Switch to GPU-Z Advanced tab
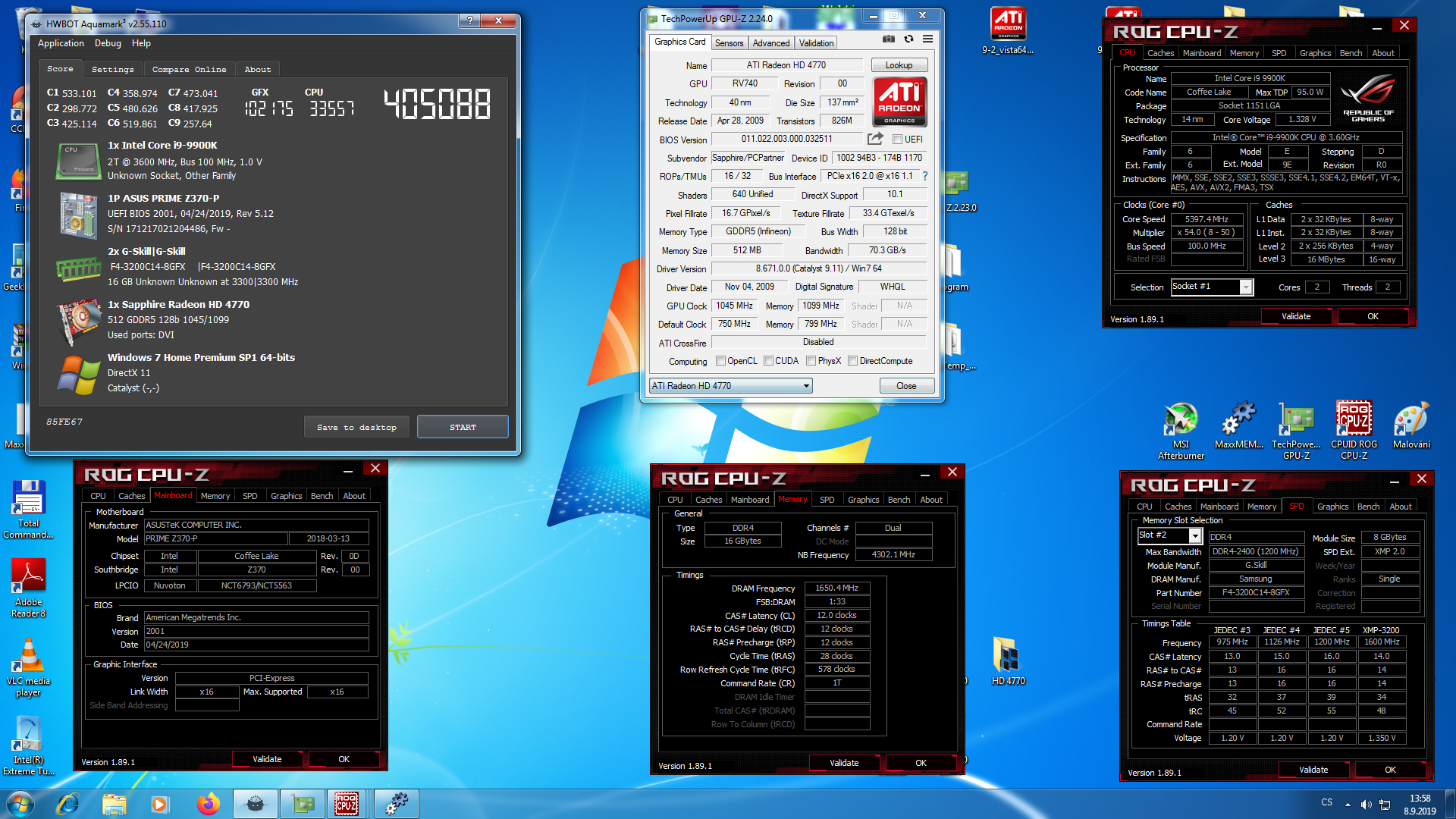This screenshot has height=819, width=1456. (771, 43)
